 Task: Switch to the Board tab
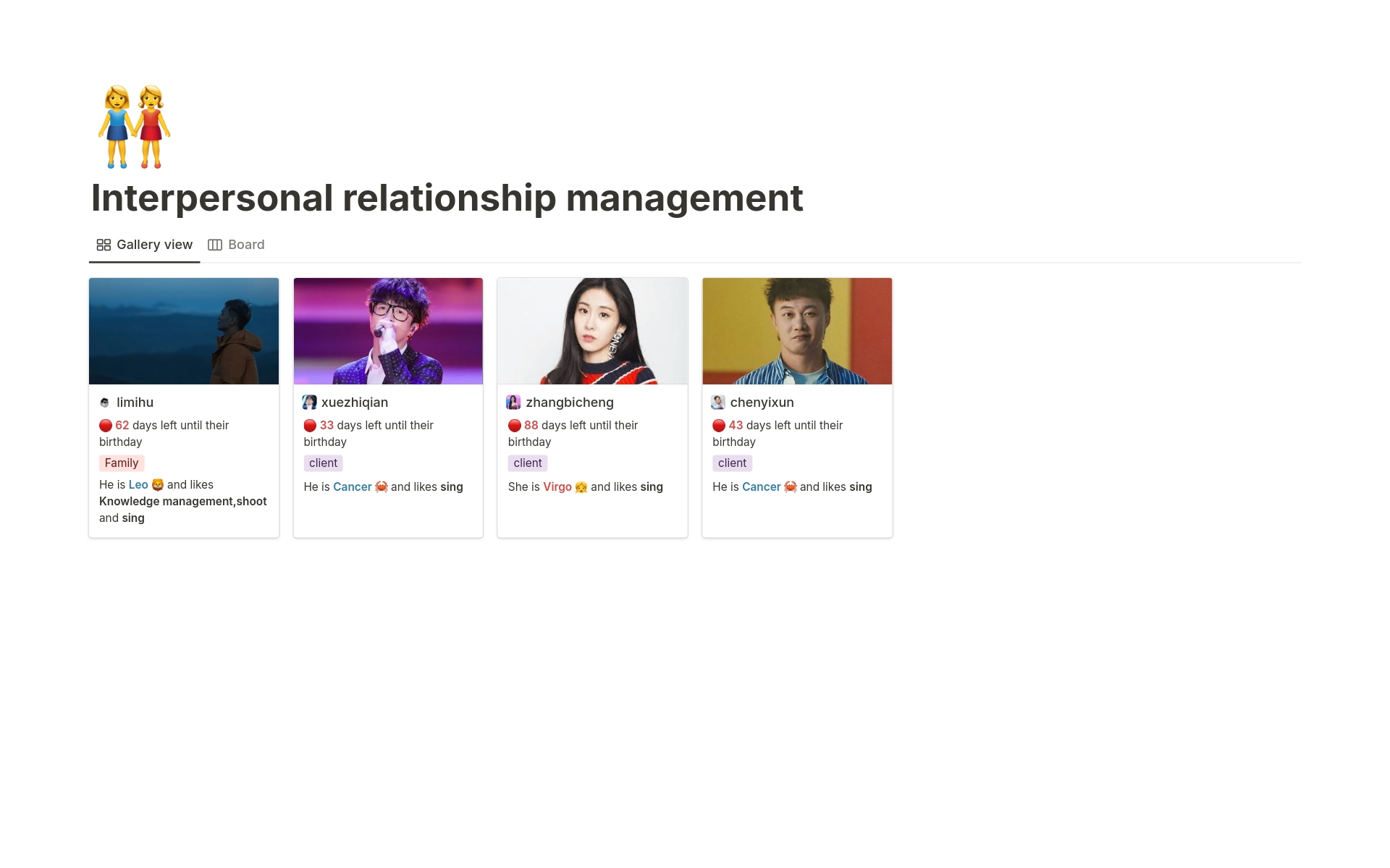pyautogui.click(x=245, y=245)
